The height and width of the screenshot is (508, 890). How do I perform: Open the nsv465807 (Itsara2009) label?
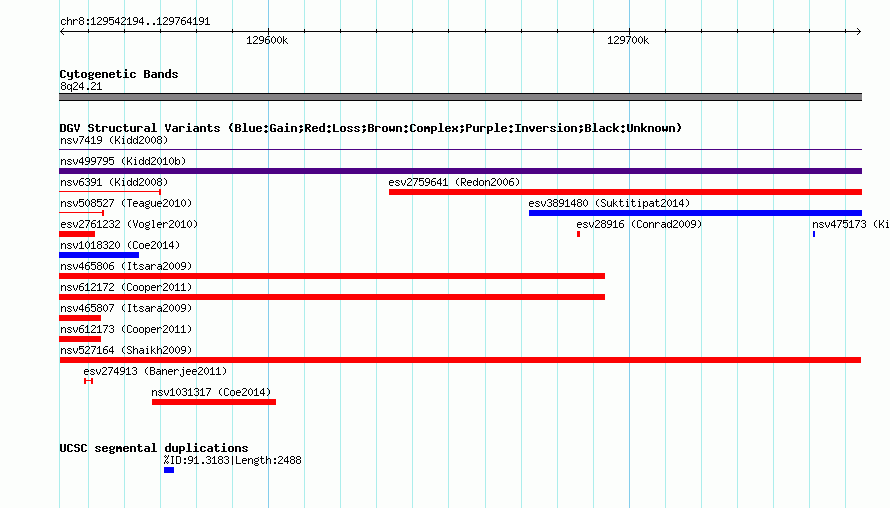[x=126, y=308]
